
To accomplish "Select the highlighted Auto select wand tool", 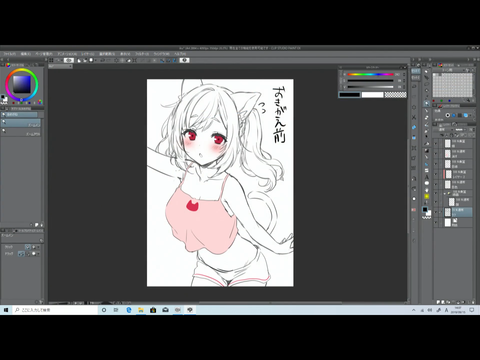I will 427,103.
